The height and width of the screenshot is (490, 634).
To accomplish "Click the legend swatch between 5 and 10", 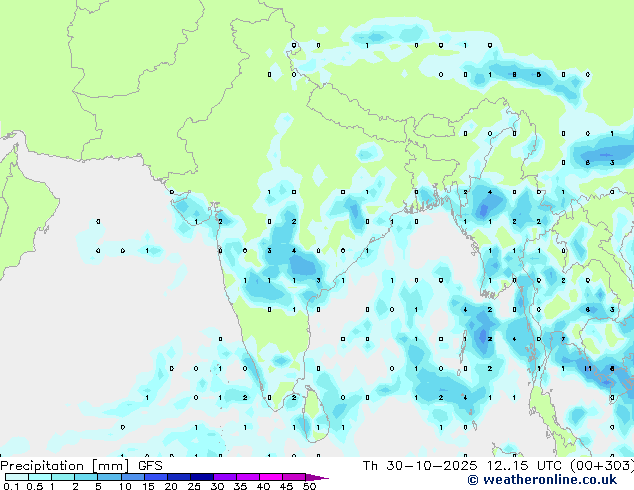I will tap(109, 477).
